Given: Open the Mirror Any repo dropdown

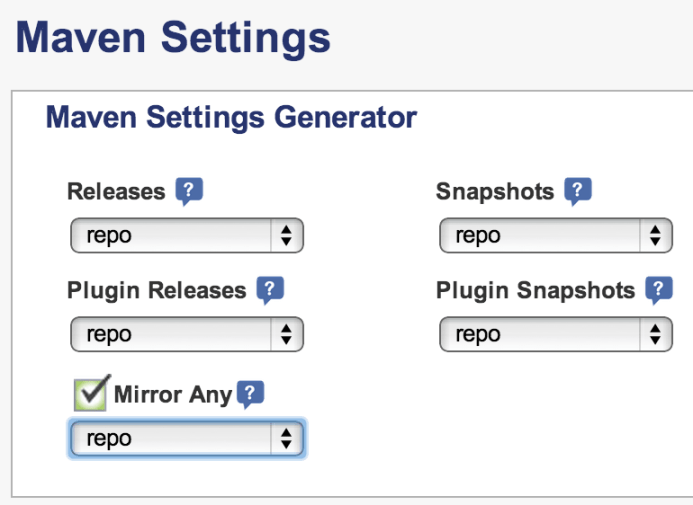Looking at the screenshot, I should (x=186, y=439).
